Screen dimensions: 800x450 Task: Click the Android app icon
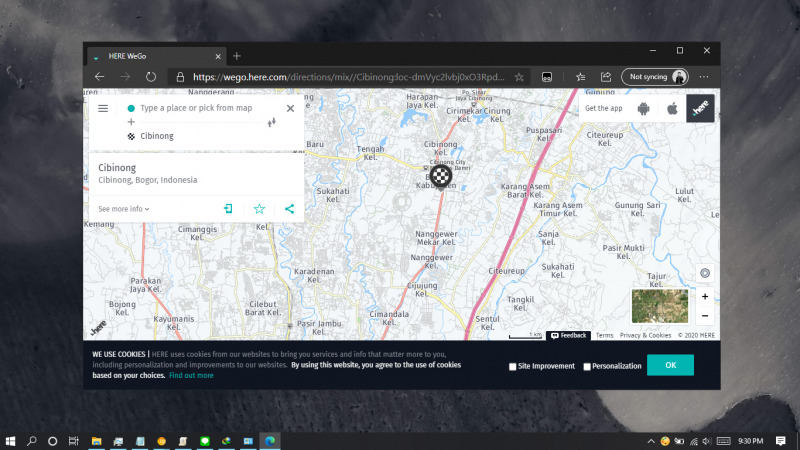tap(643, 108)
